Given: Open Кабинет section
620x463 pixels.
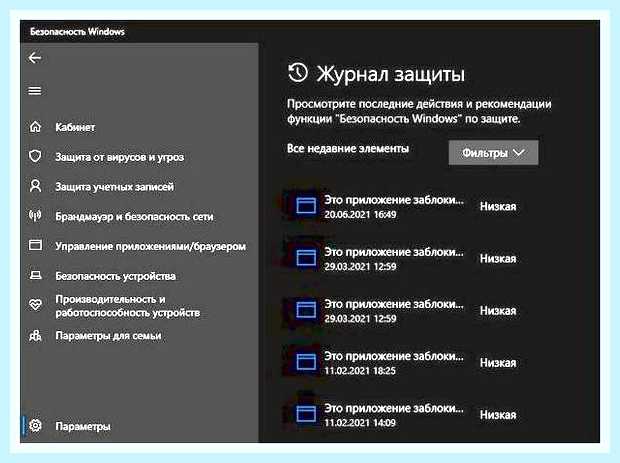Looking at the screenshot, I should pyautogui.click(x=75, y=127).
